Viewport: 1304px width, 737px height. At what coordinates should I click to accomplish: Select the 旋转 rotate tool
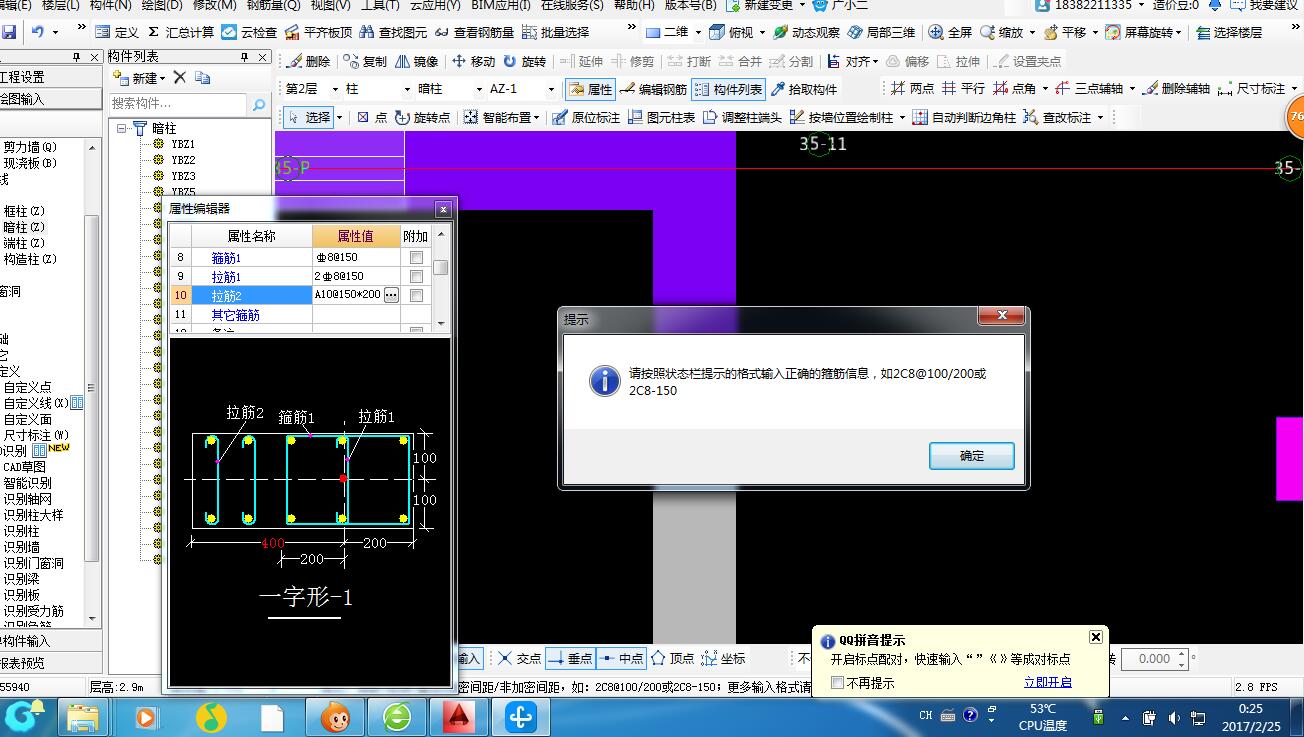point(525,61)
